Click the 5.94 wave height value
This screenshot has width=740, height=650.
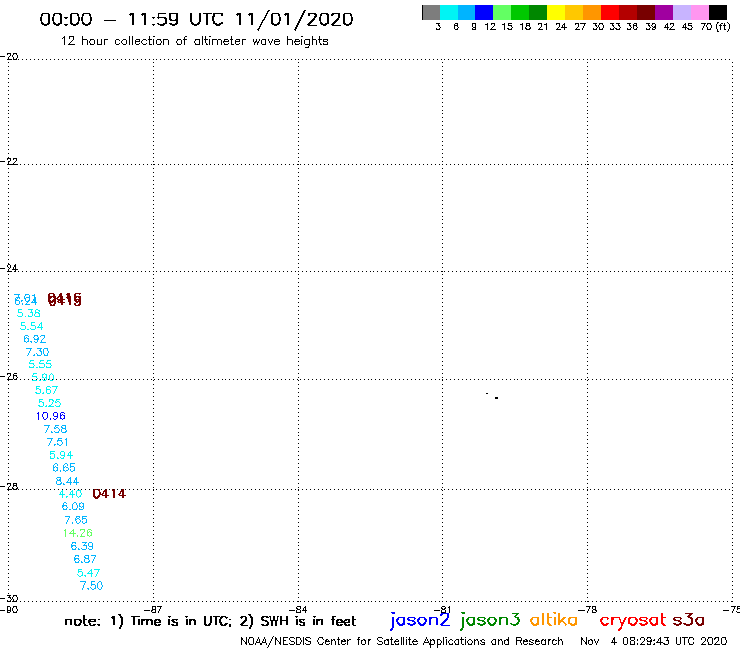(61, 456)
